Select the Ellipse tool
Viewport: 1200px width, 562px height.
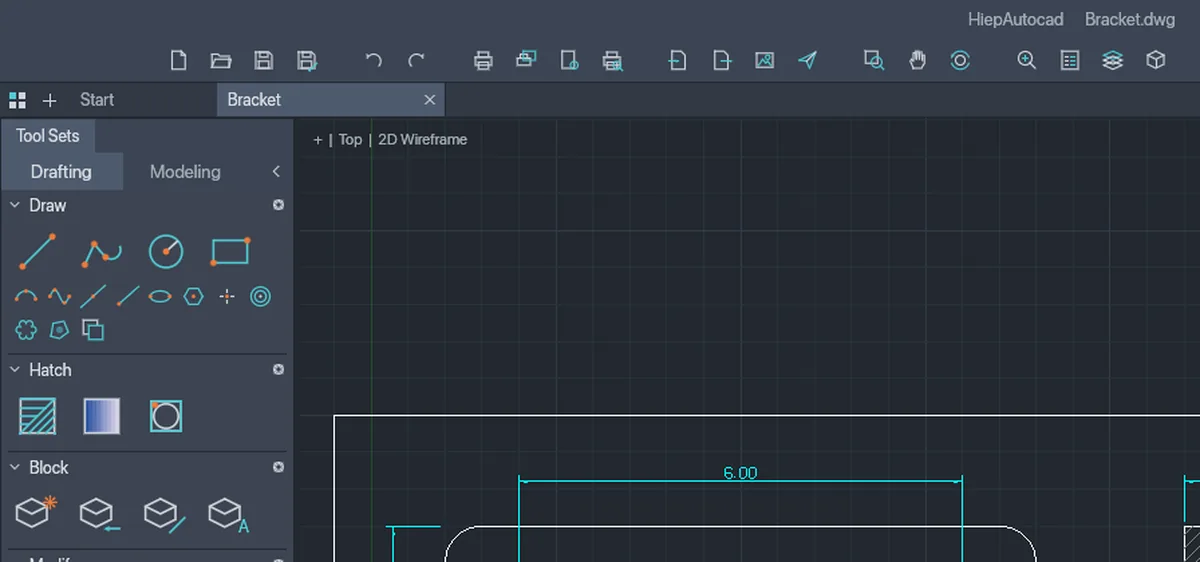(160, 297)
